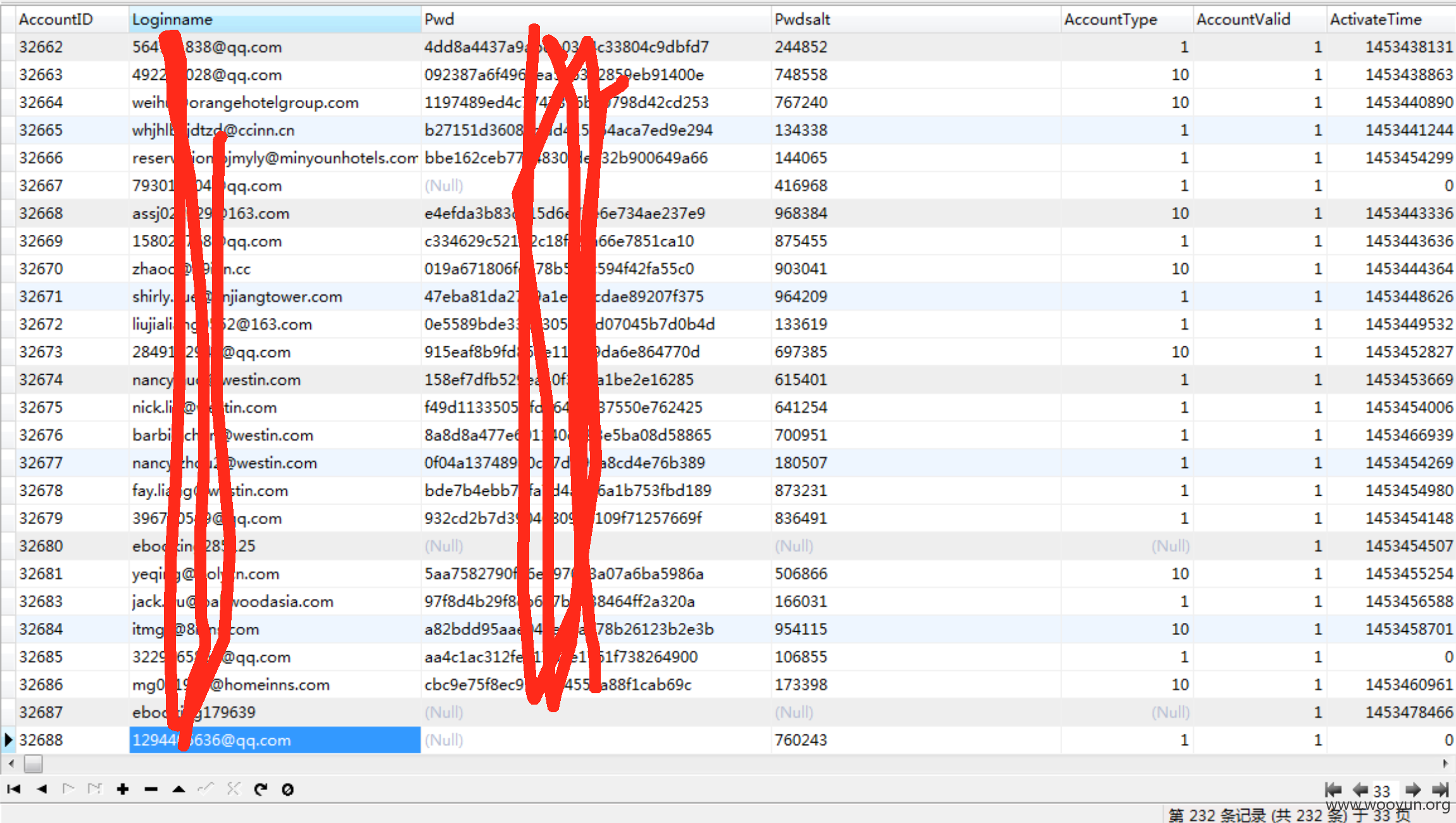The height and width of the screenshot is (823, 1456).
Task: Select ActivateTime cell 1453478466
Action: pyautogui.click(x=1391, y=712)
